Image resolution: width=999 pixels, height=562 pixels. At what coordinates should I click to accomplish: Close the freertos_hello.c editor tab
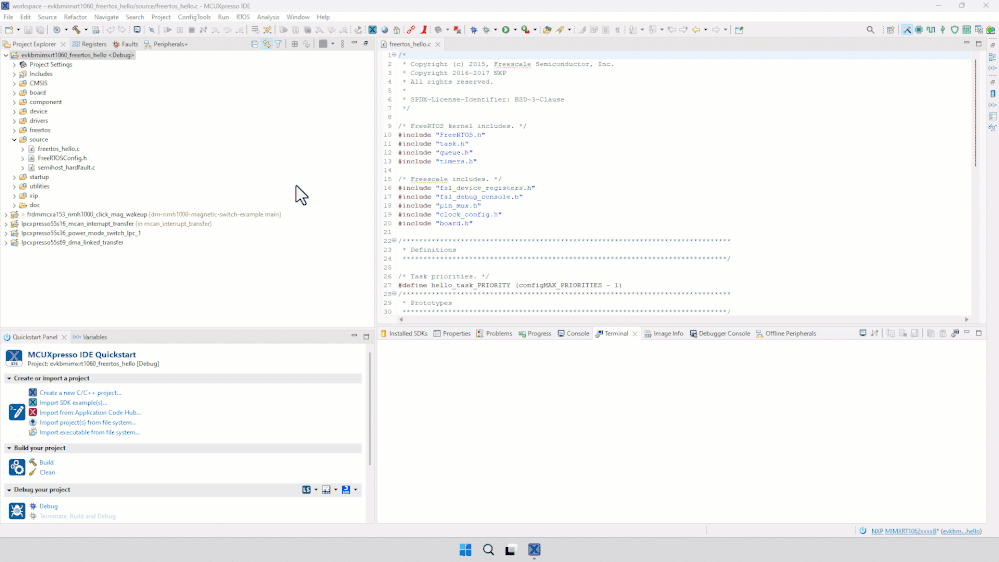pyautogui.click(x=438, y=44)
